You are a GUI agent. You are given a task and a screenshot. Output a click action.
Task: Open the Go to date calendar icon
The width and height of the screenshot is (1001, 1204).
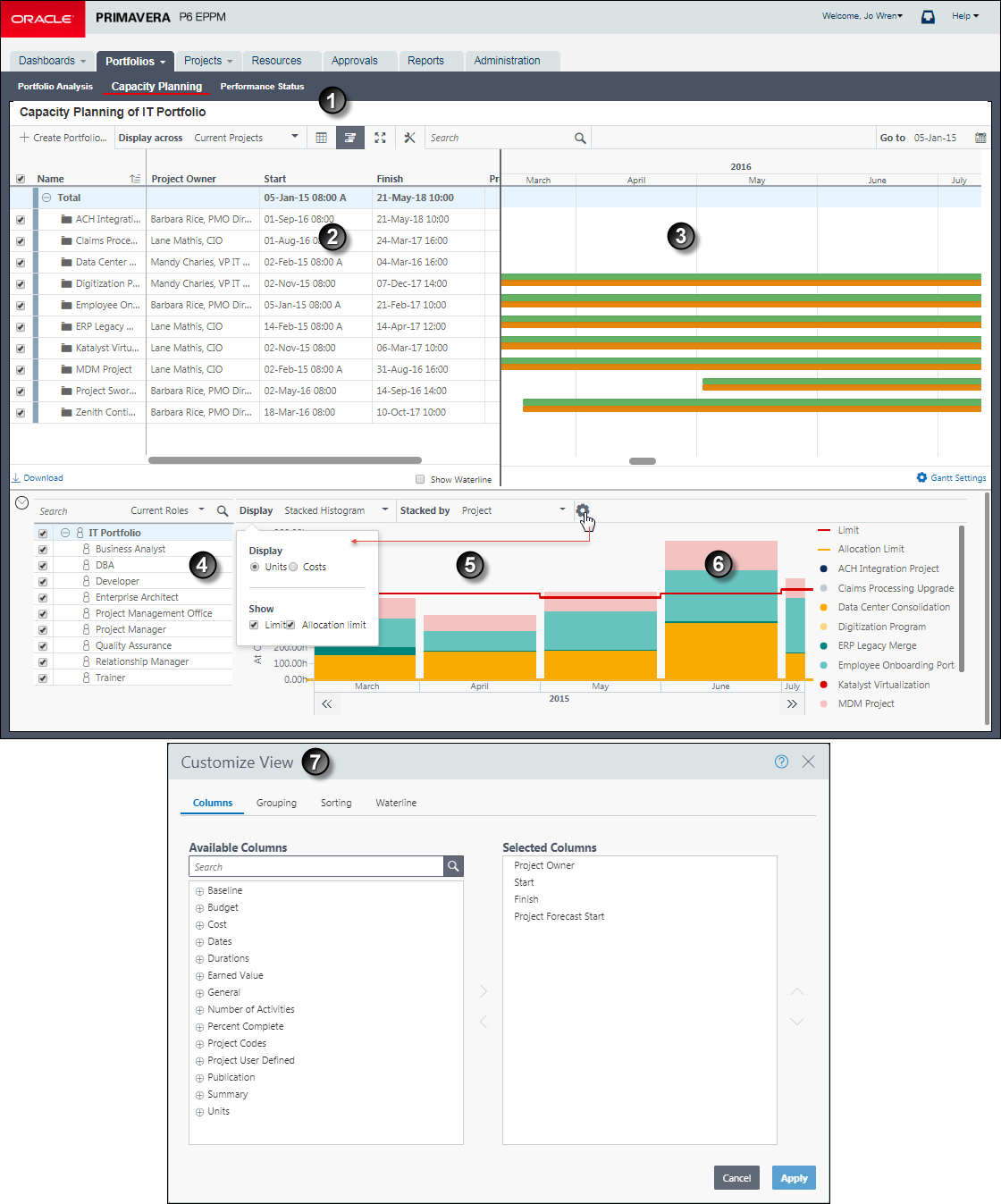(x=980, y=138)
